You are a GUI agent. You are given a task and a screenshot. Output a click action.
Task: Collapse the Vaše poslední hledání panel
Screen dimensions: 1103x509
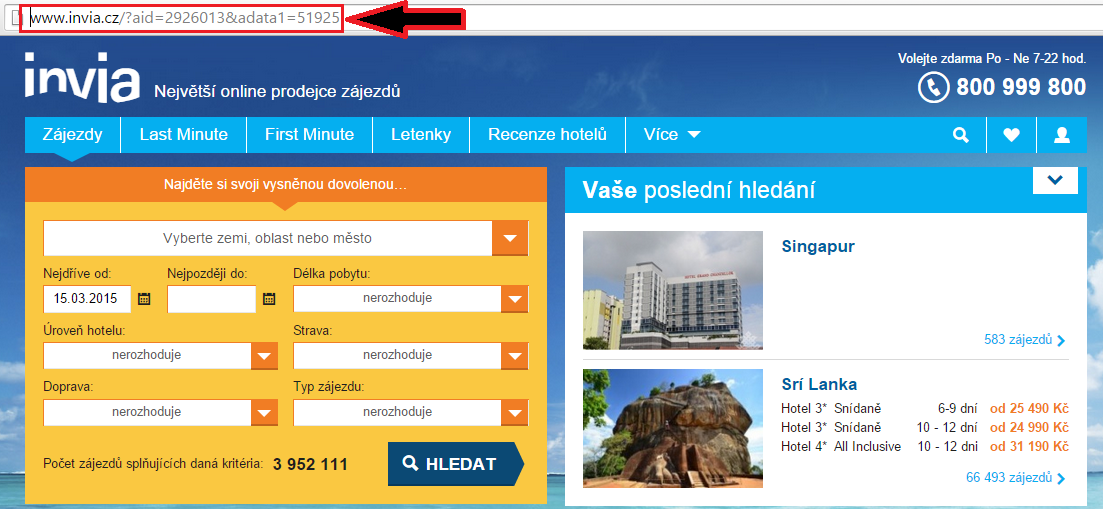(x=1055, y=181)
